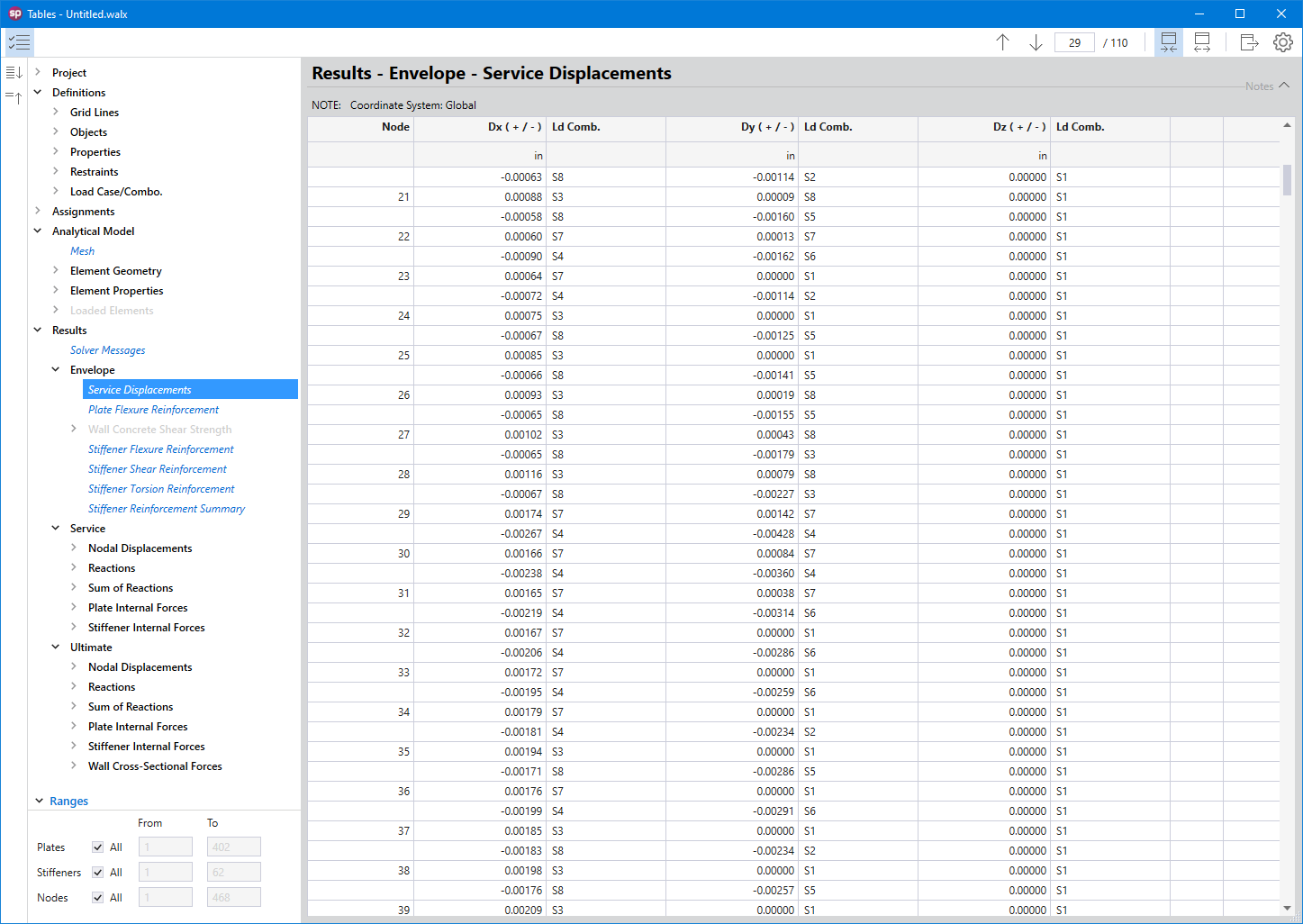This screenshot has height=924, width=1303.
Task: Select Stiffener Reinforcement Summary in tree
Action: click(x=166, y=509)
